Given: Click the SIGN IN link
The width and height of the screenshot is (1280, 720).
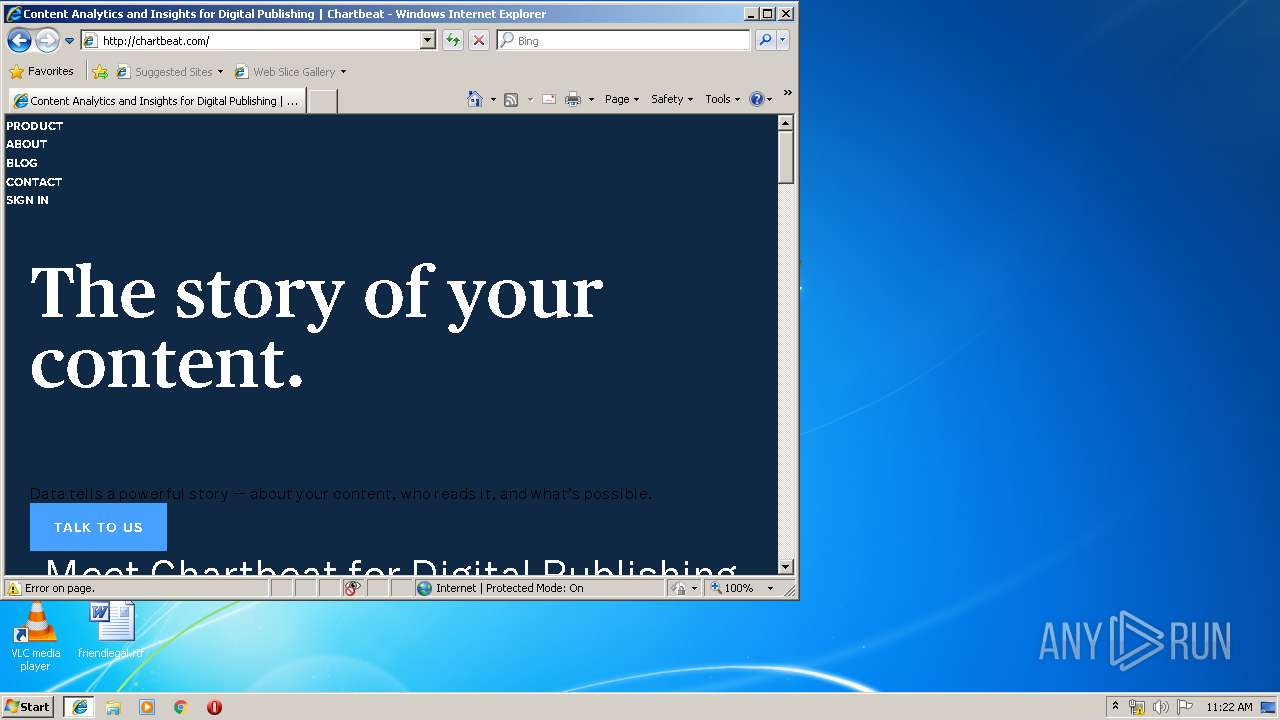Looking at the screenshot, I should pyautogui.click(x=28, y=200).
